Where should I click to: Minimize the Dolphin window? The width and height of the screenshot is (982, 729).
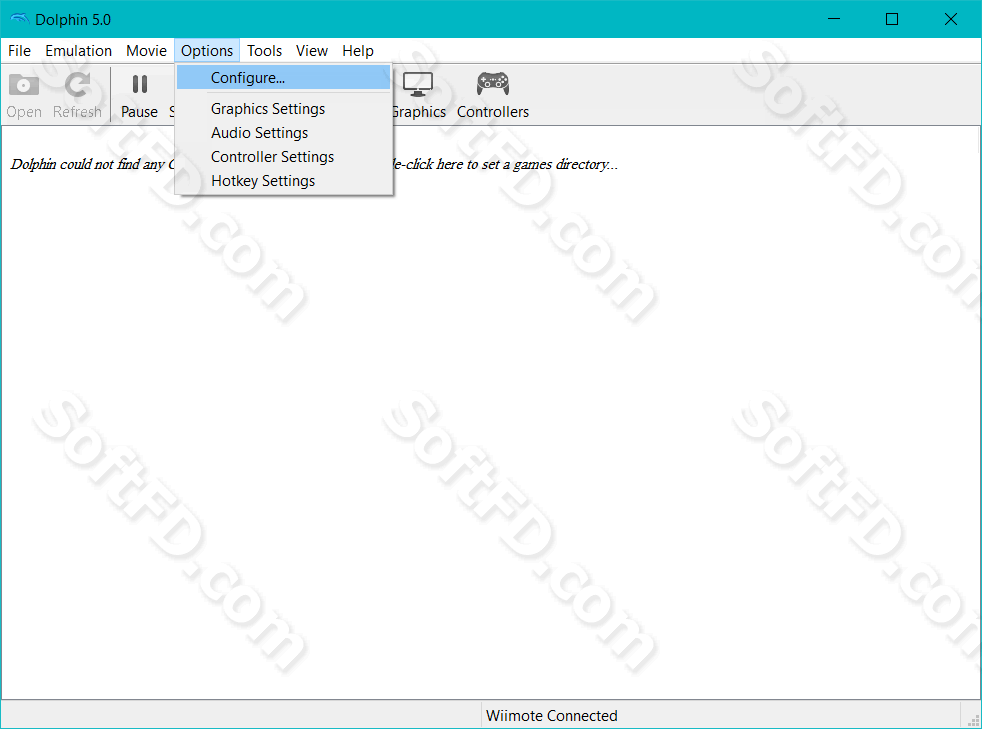pyautogui.click(x=834, y=19)
